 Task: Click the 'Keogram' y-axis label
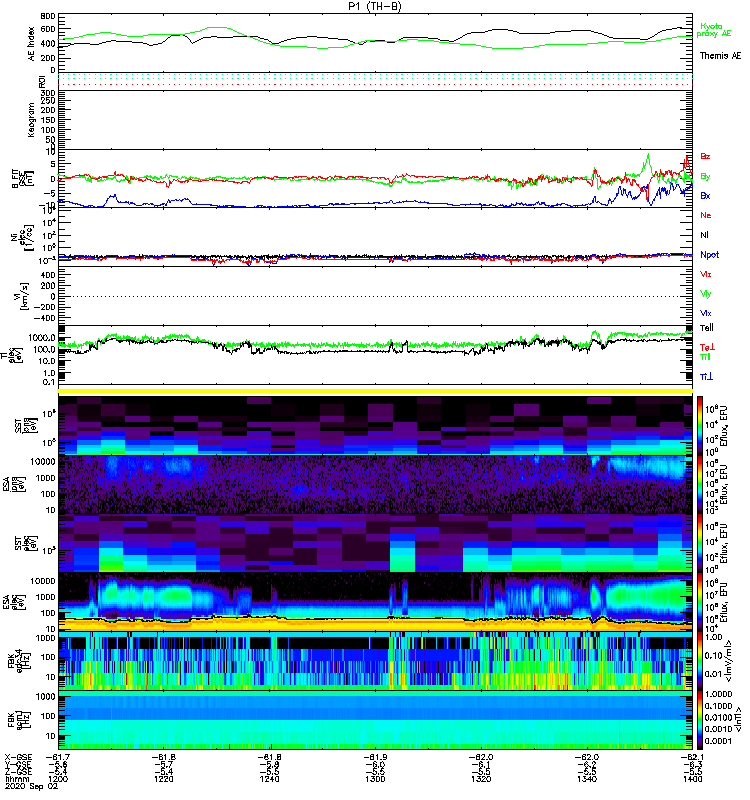32,119
